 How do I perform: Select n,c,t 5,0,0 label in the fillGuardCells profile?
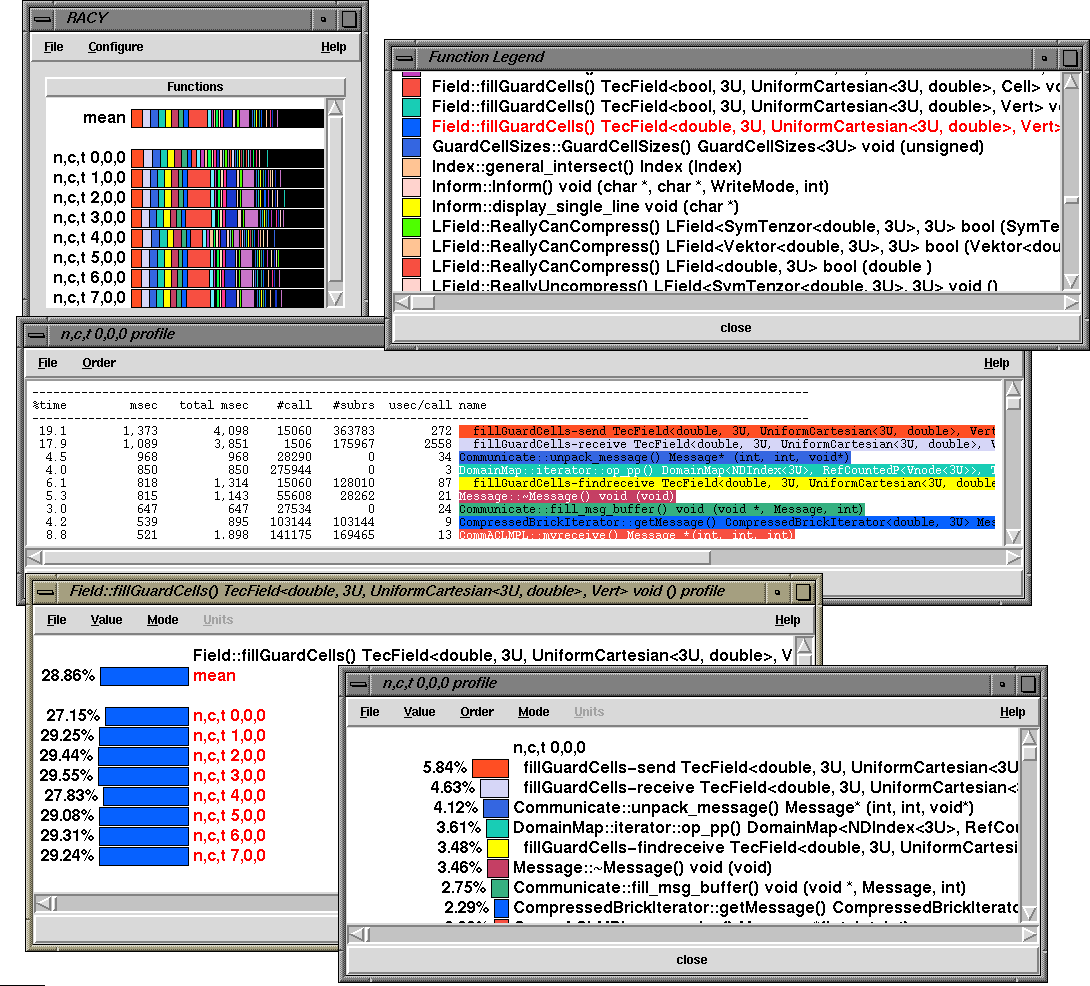[229, 816]
